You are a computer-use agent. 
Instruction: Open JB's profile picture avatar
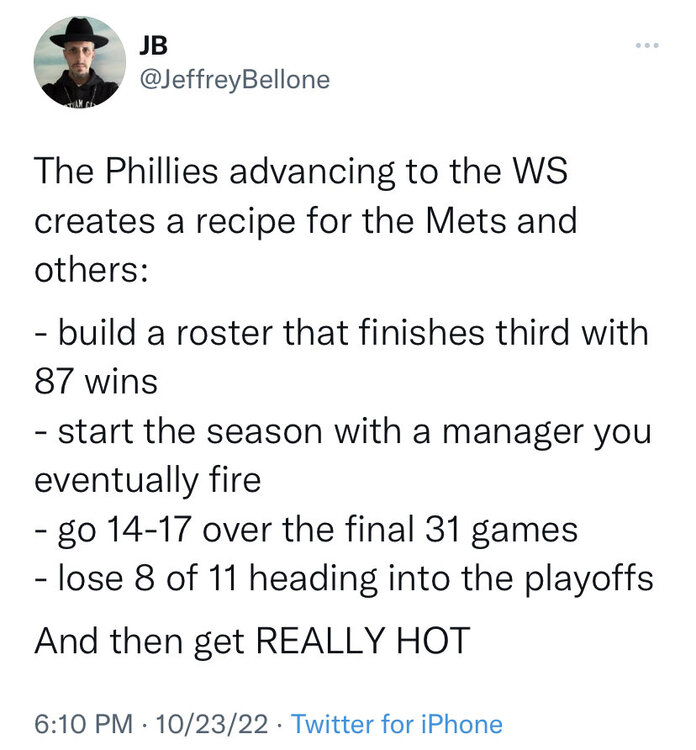[x=79, y=61]
